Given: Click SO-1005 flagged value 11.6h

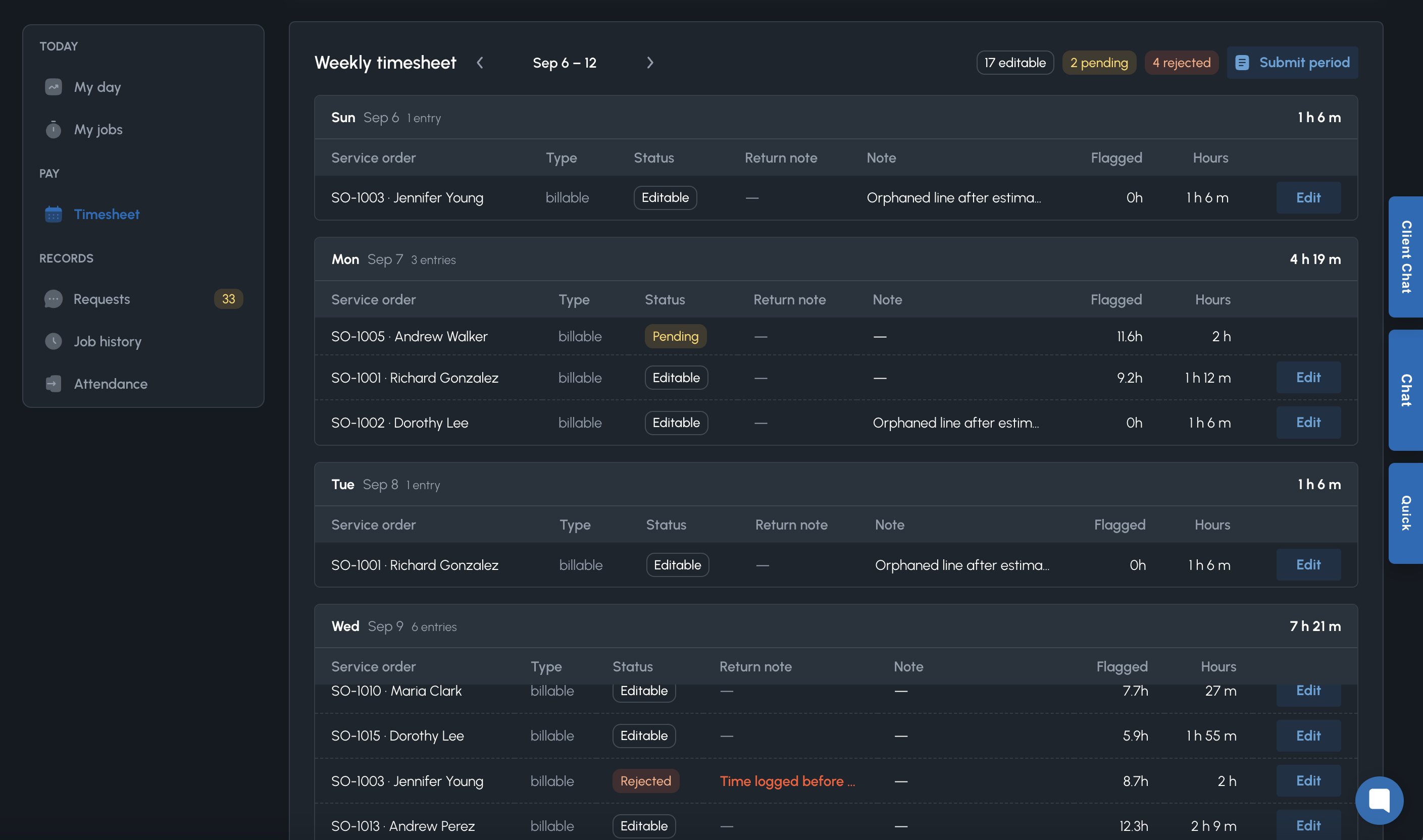Looking at the screenshot, I should pos(1129,336).
